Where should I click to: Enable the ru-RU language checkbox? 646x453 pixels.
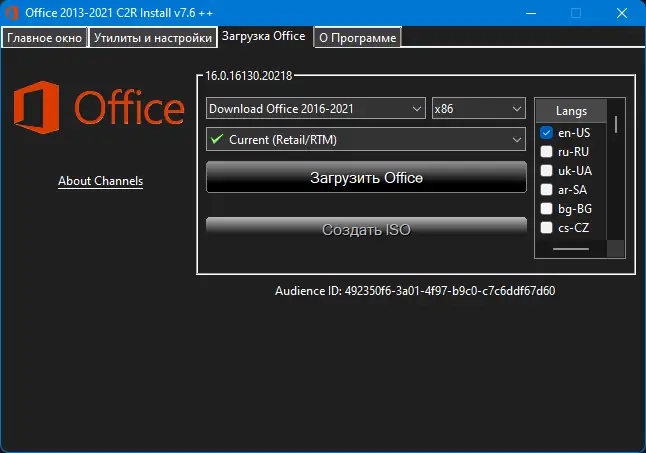point(546,152)
